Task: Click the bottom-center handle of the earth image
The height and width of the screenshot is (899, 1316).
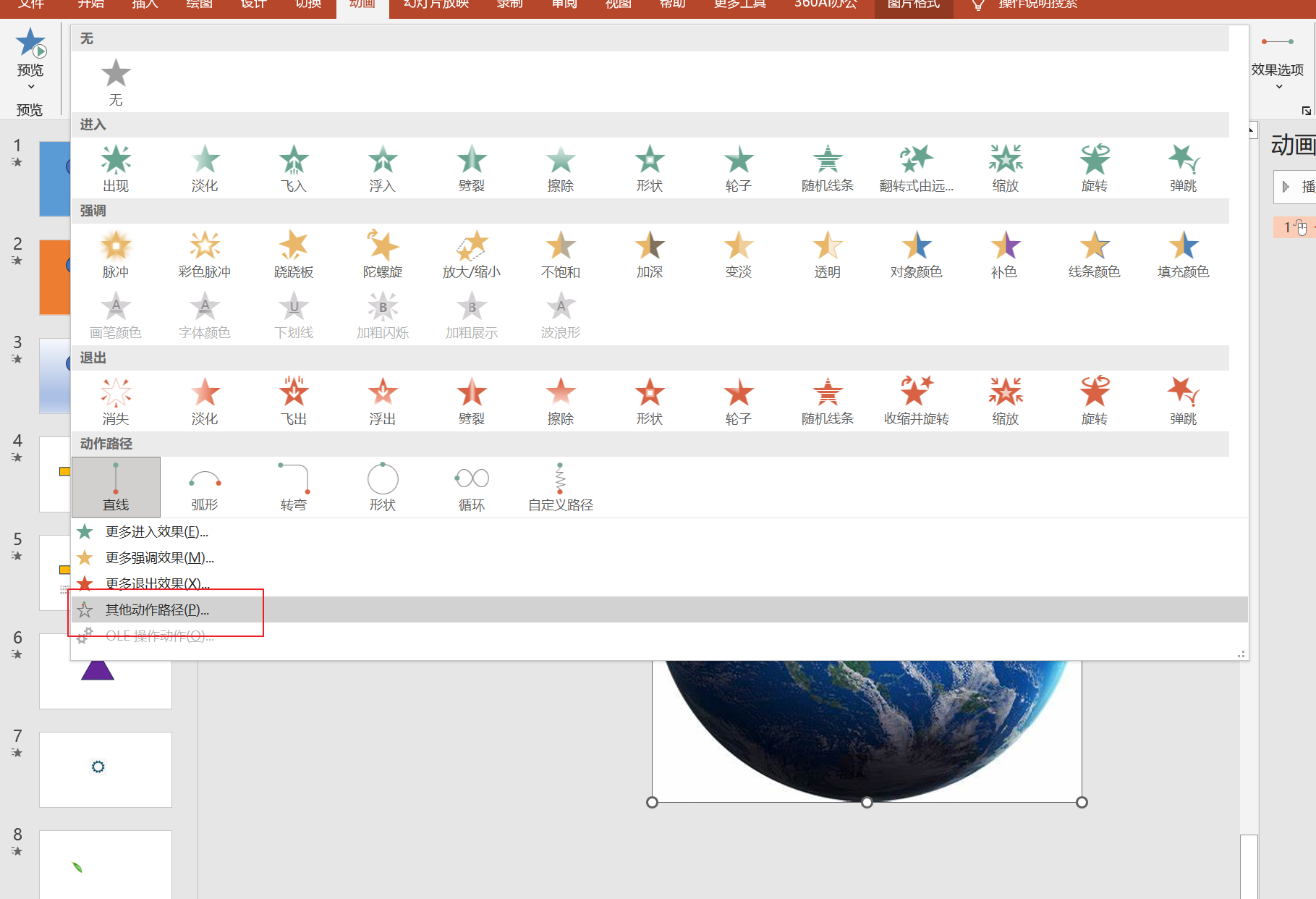Action: pos(867,802)
